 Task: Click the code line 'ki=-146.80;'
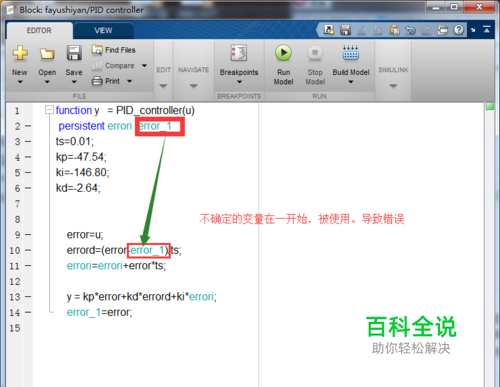pyautogui.click(x=83, y=173)
